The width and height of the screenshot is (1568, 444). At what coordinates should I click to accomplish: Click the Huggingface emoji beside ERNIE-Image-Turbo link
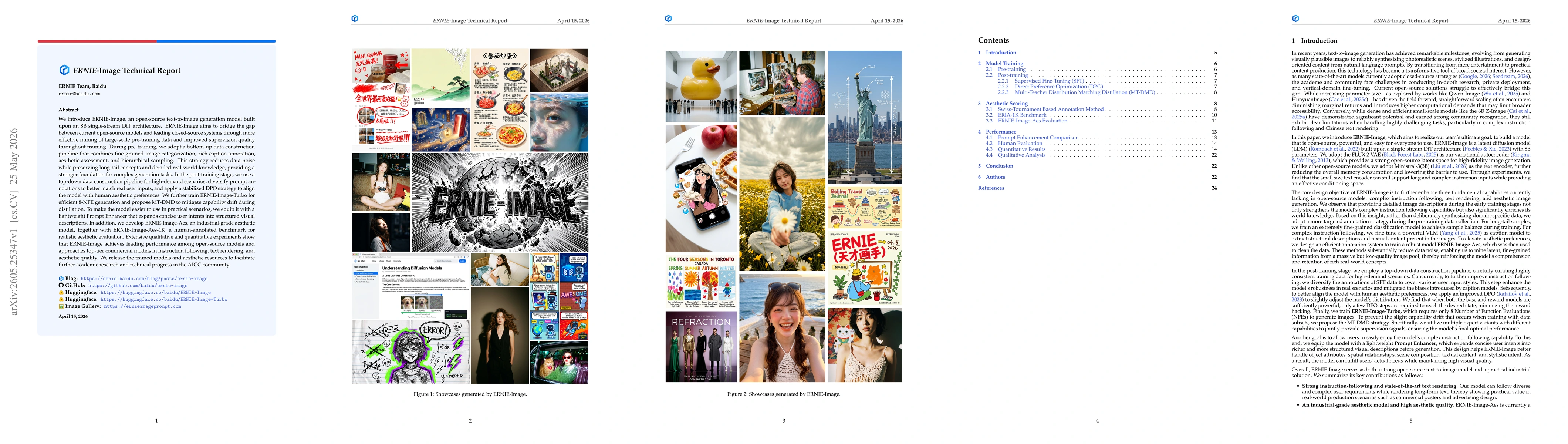pos(61,299)
